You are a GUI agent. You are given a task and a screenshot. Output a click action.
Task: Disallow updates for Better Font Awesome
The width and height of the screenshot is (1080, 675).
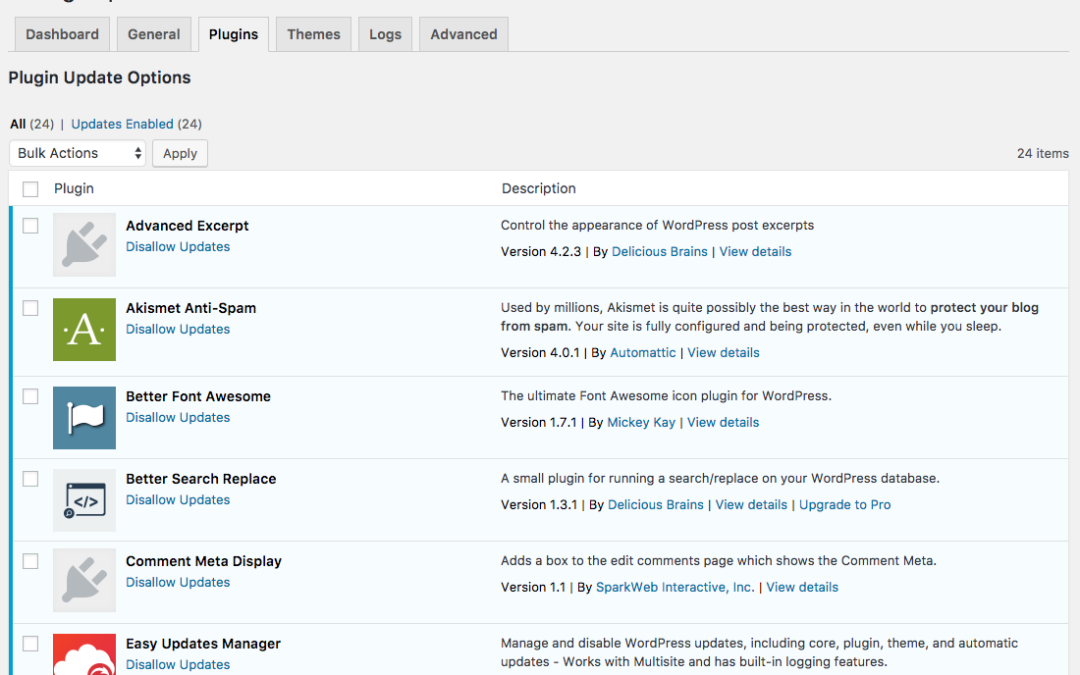[x=178, y=417]
